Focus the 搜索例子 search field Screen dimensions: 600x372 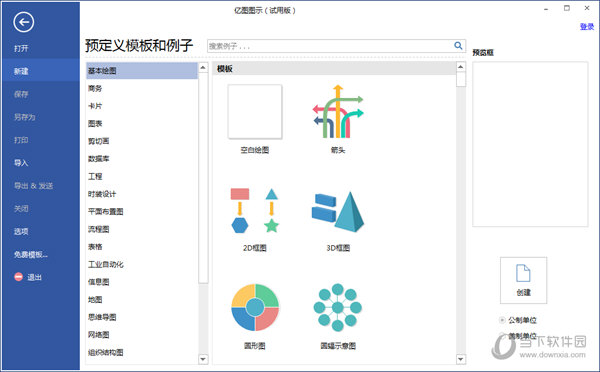330,46
